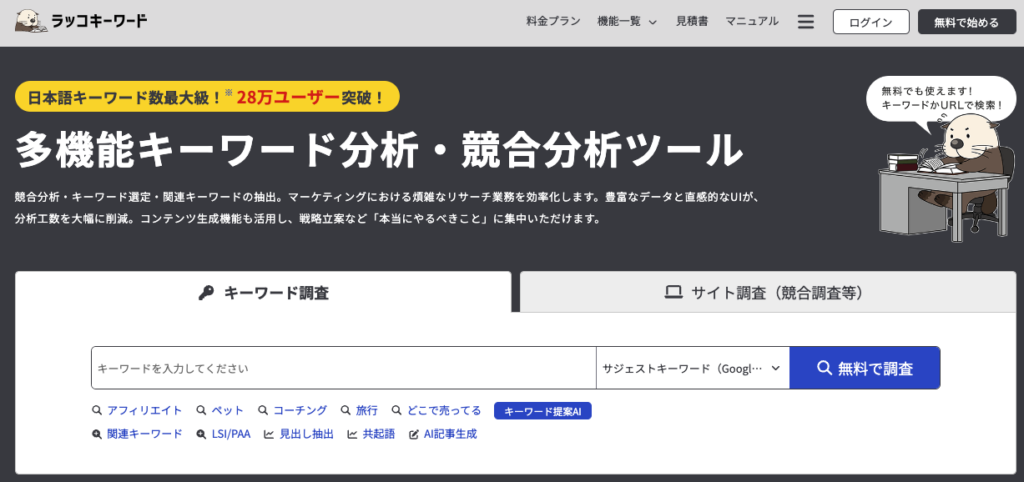The width and height of the screenshot is (1024, 482).
Task: Switch to the サイト調査 tab
Action: coord(764,293)
